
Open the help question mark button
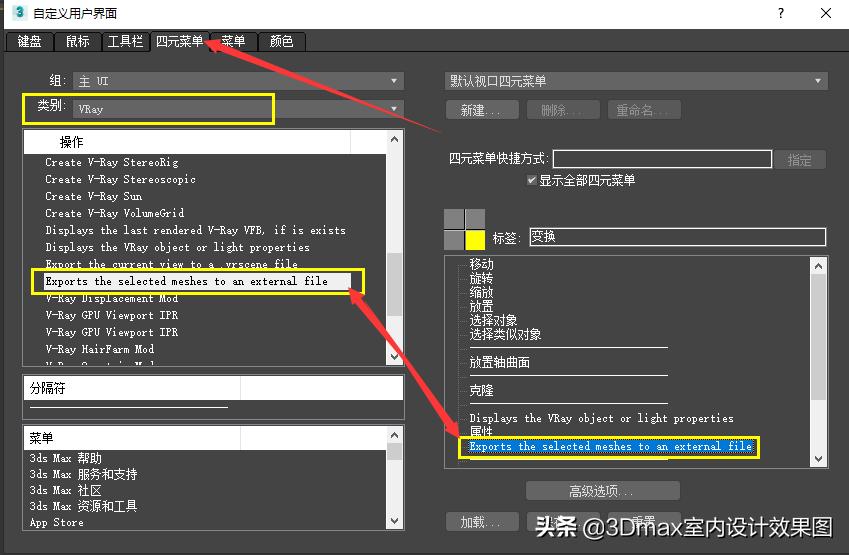pos(780,13)
